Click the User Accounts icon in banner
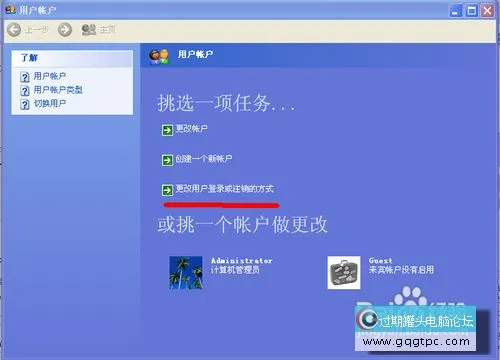The height and width of the screenshot is (360, 500). (159, 56)
